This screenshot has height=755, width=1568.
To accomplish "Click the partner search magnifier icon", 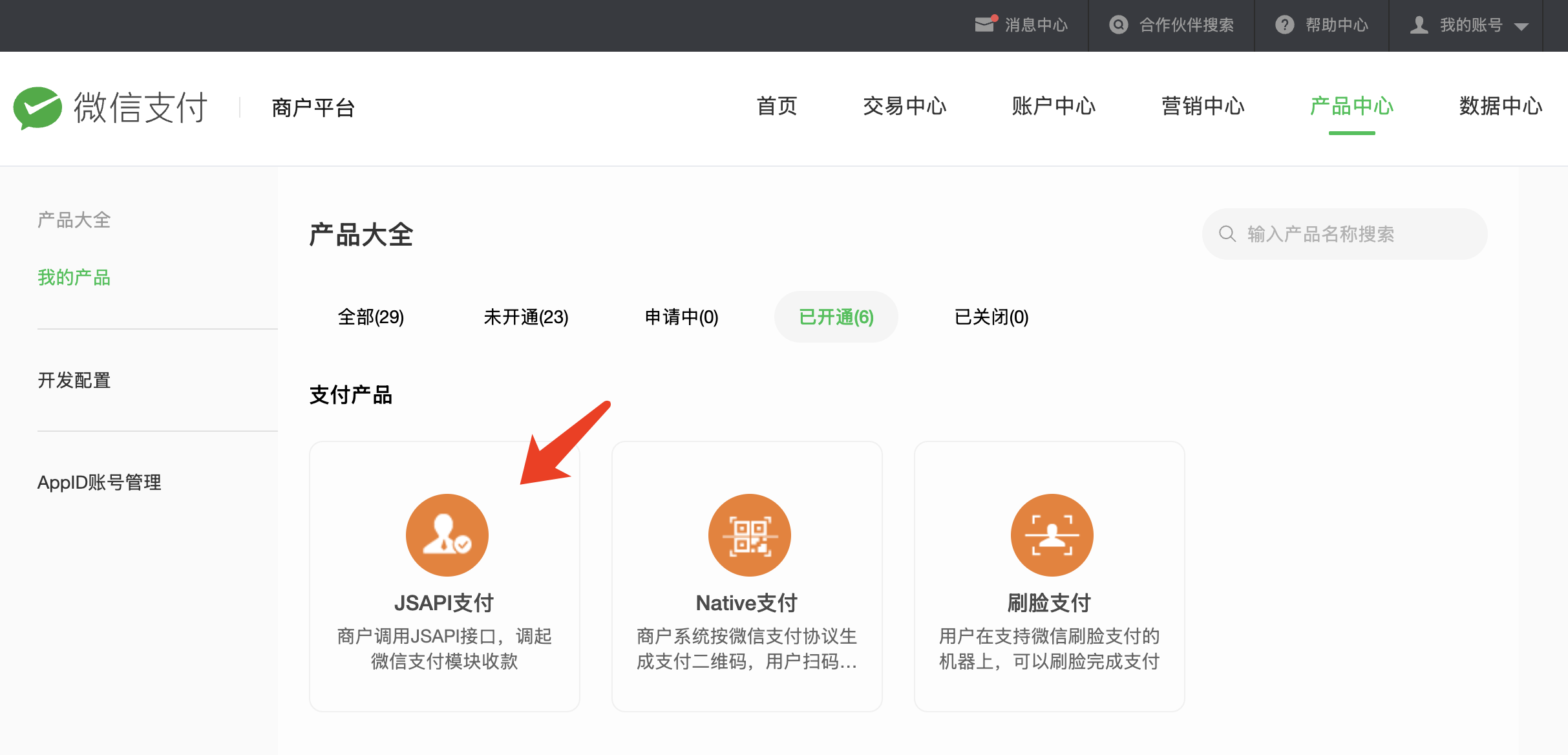I will point(1119,25).
